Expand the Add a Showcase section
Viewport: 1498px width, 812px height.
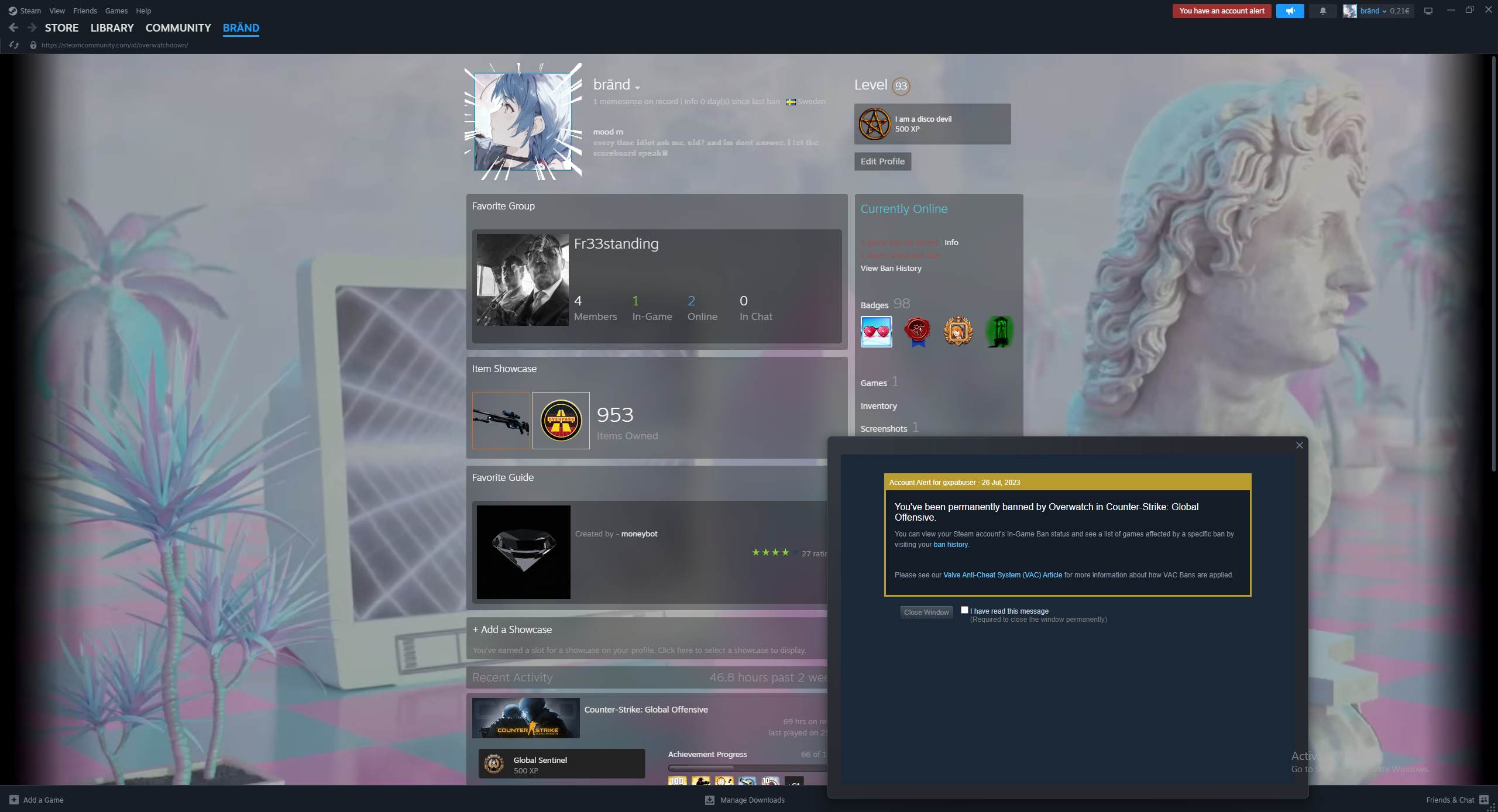click(513, 629)
